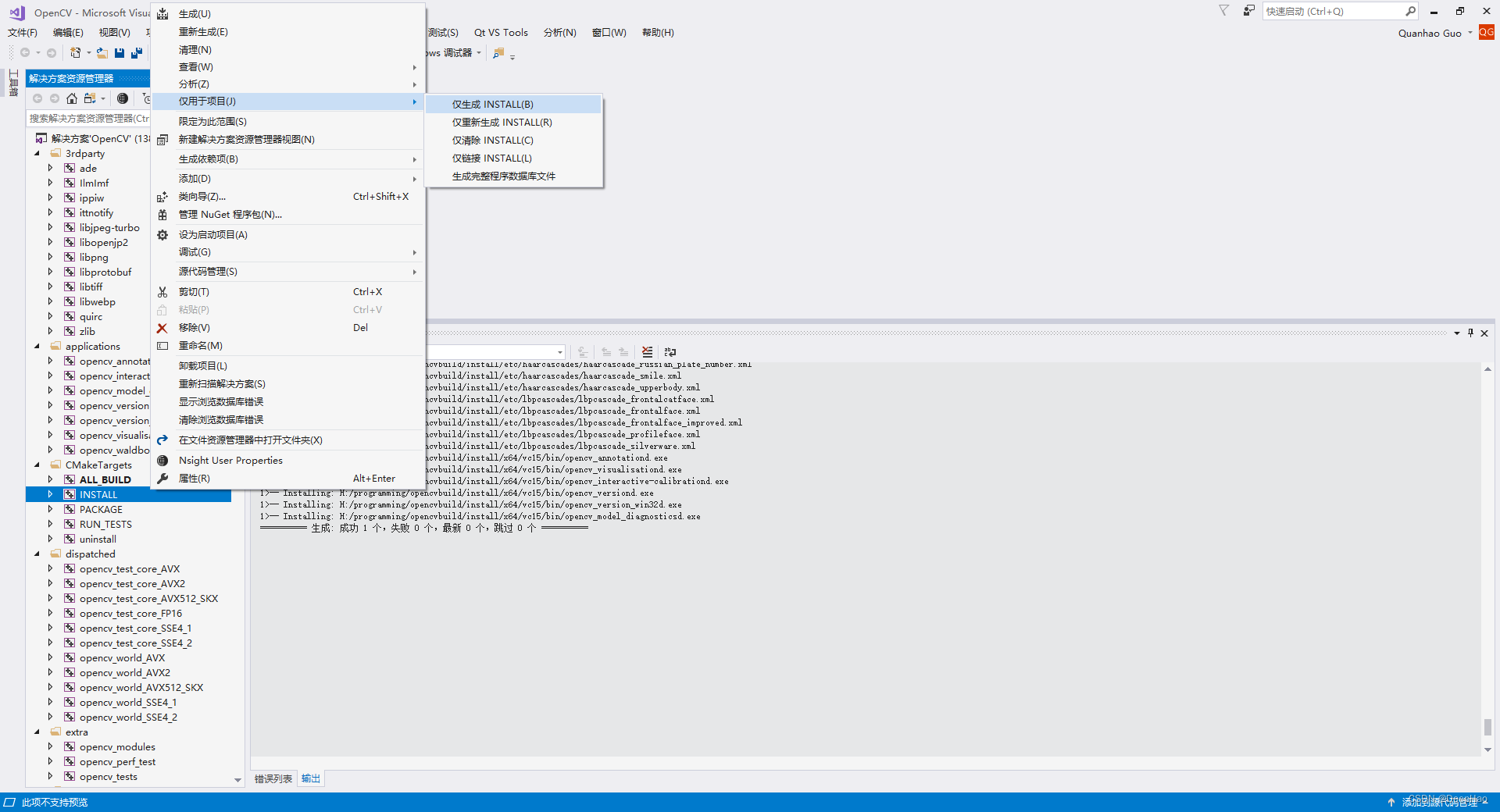Click Remove (移除) with red X

coord(287,328)
